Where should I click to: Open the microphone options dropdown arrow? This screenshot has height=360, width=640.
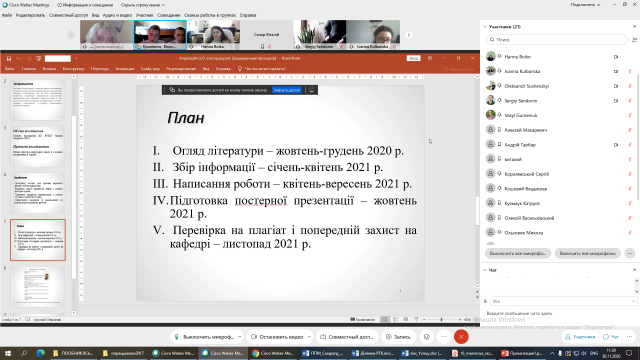[240, 337]
